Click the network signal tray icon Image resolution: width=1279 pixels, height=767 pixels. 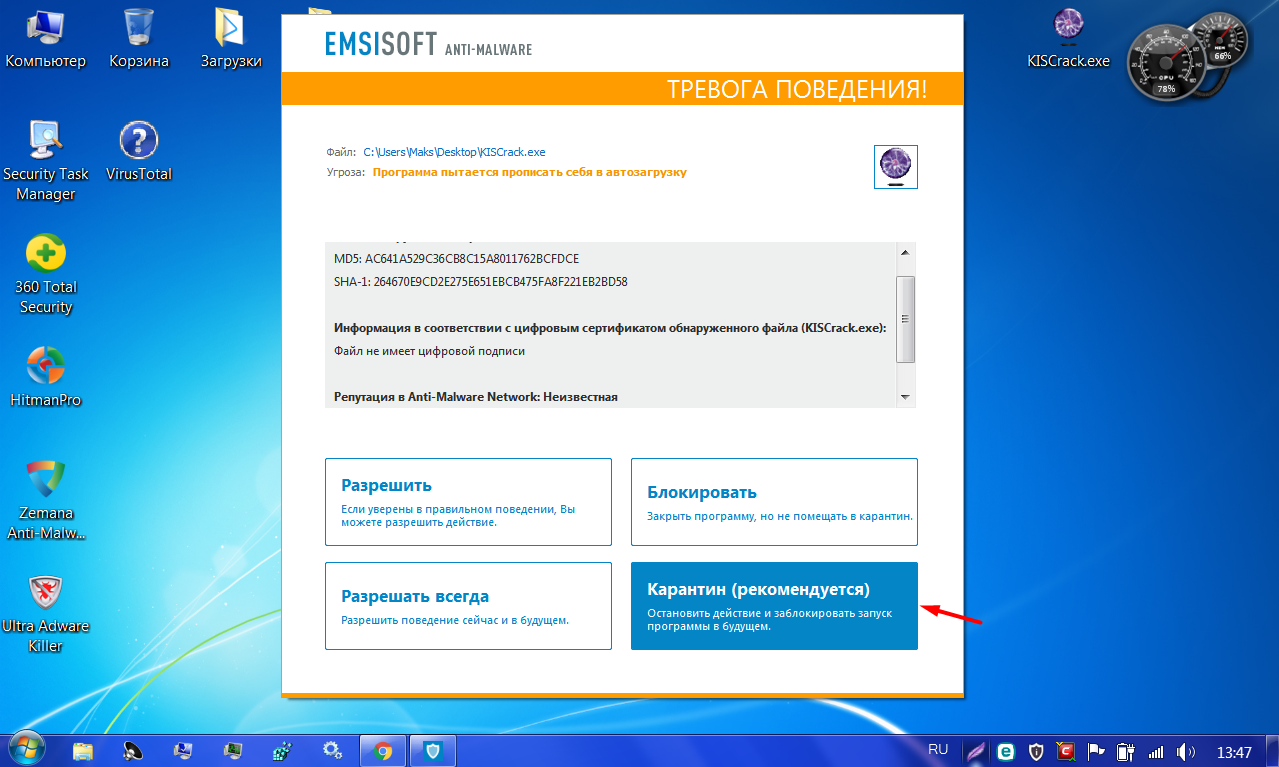1156,751
